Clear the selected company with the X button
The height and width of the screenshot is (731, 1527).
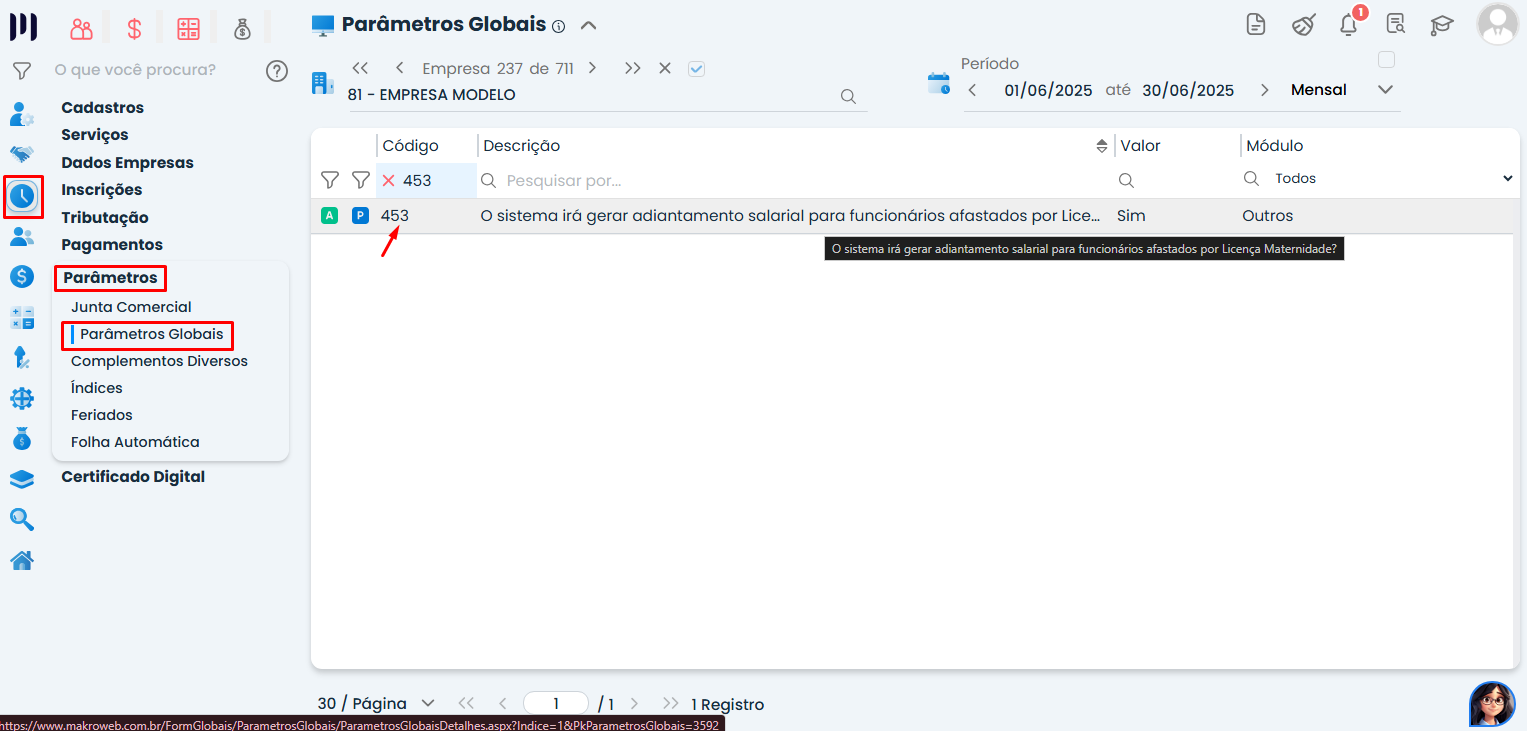665,68
